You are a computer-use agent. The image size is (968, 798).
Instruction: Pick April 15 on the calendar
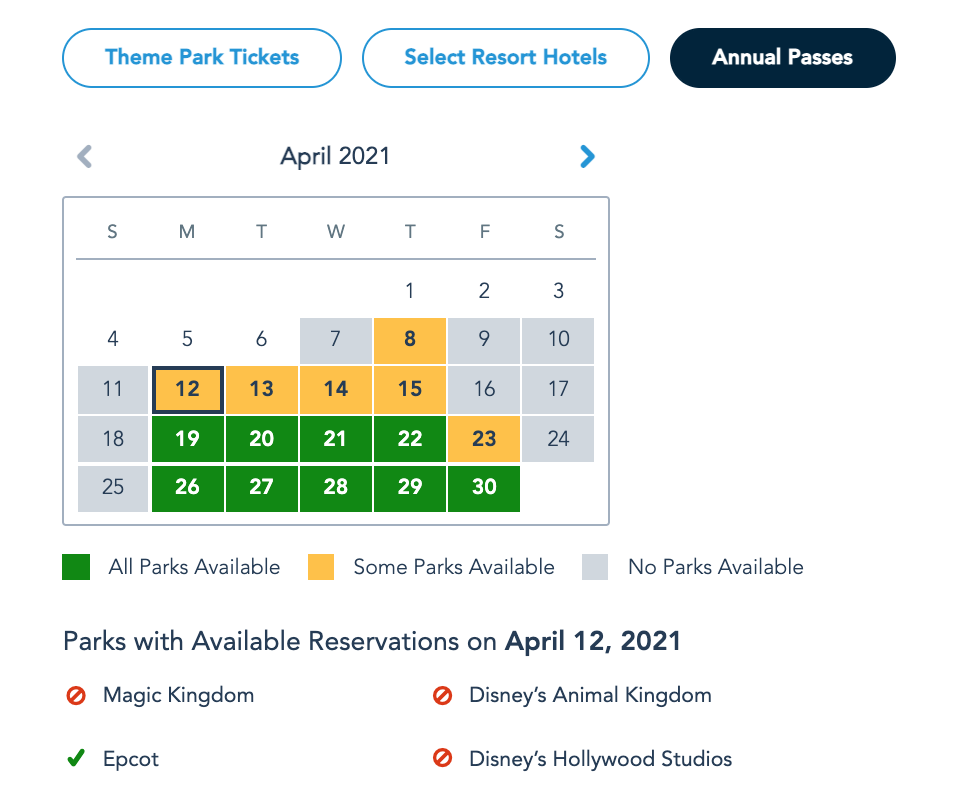click(x=410, y=389)
